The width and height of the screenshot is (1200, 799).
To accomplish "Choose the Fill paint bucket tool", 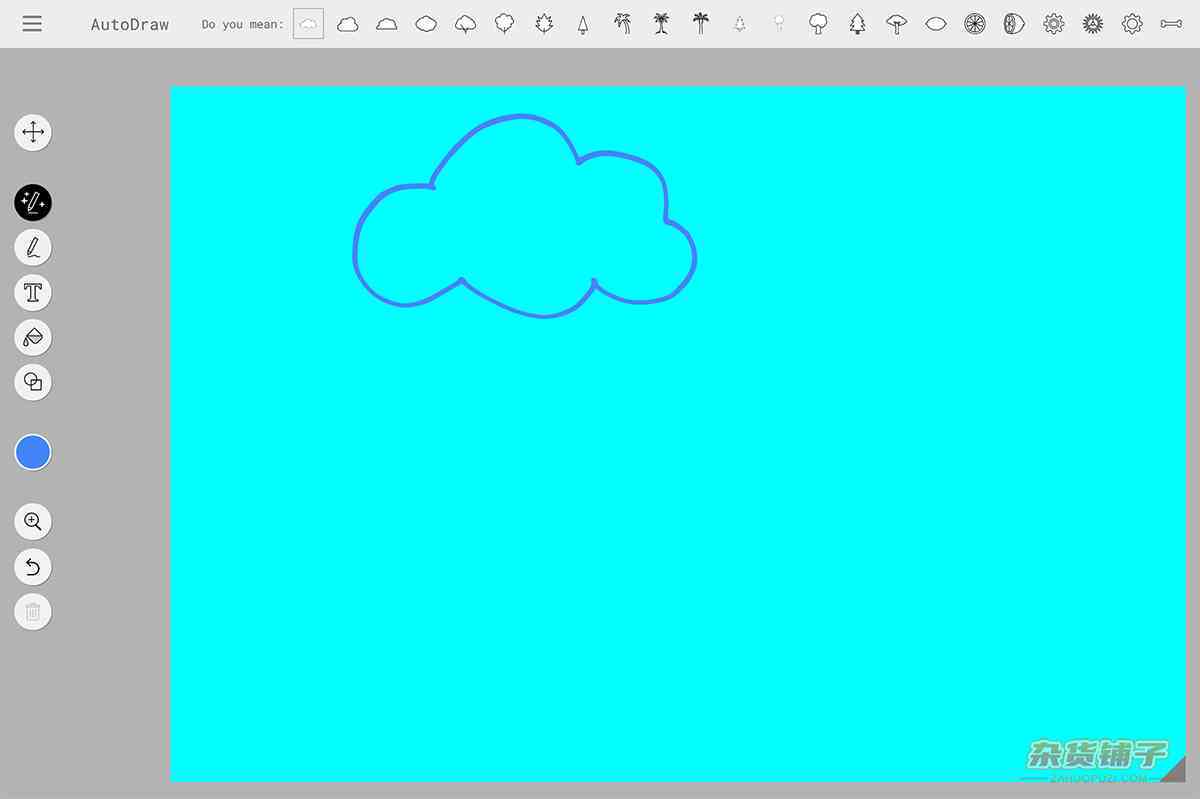I will click(33, 337).
